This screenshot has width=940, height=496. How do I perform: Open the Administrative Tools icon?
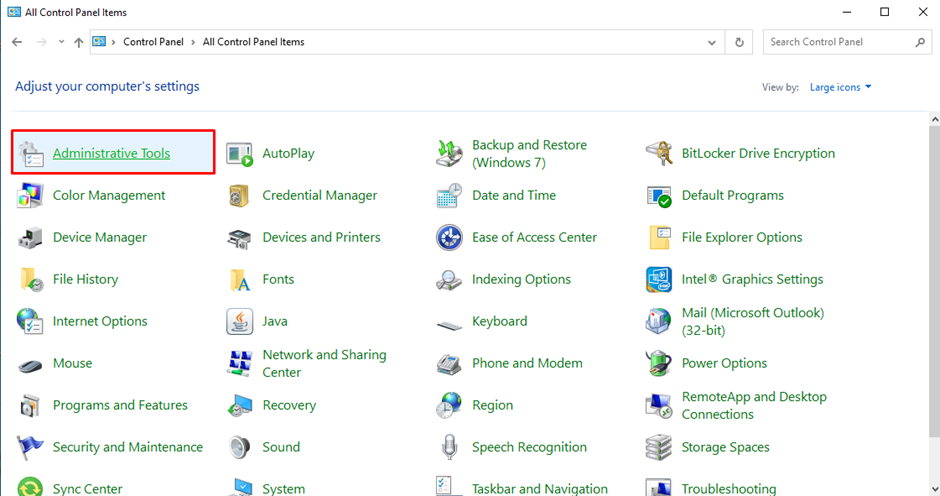(31, 154)
